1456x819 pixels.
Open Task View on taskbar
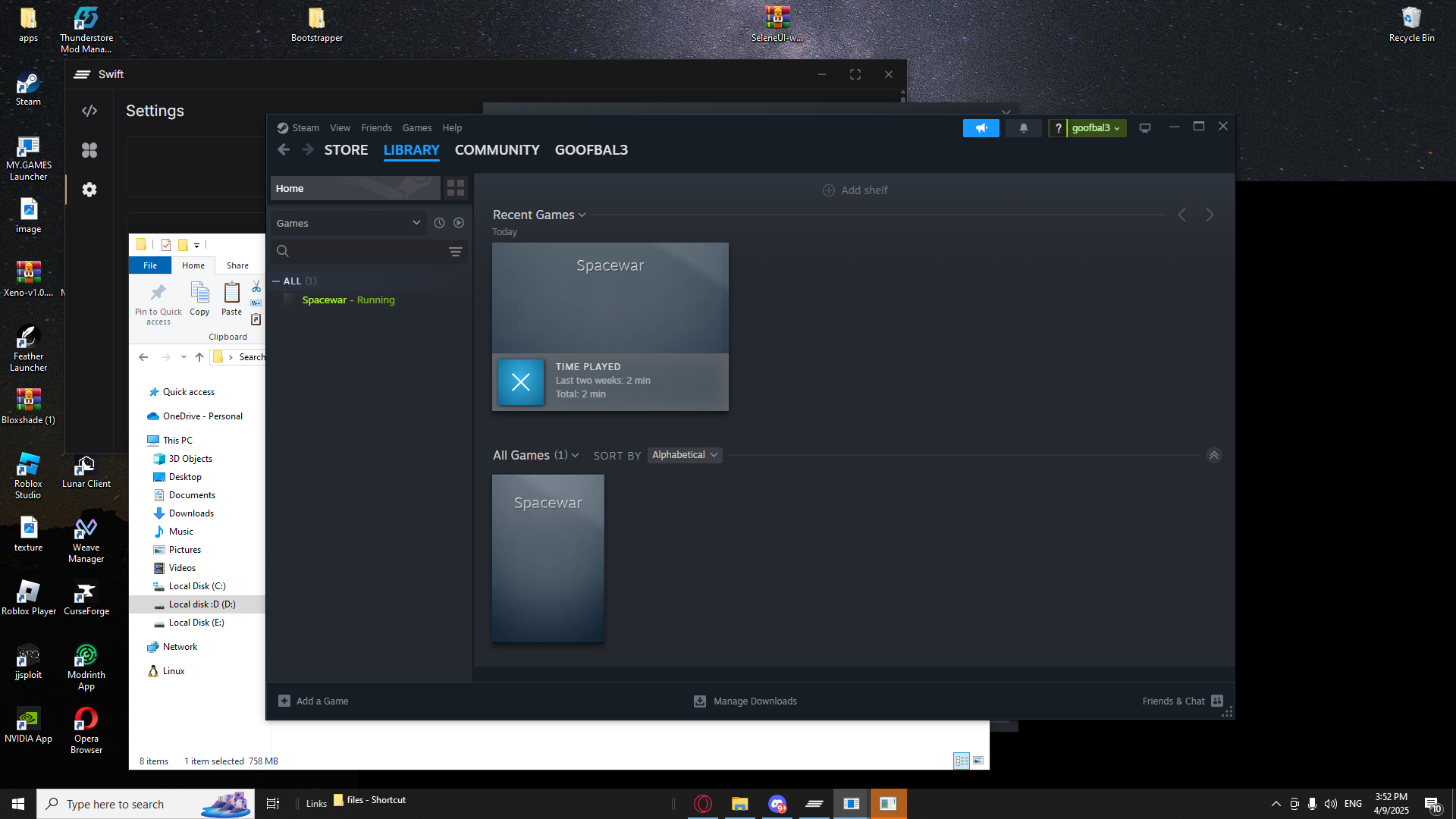tap(273, 804)
